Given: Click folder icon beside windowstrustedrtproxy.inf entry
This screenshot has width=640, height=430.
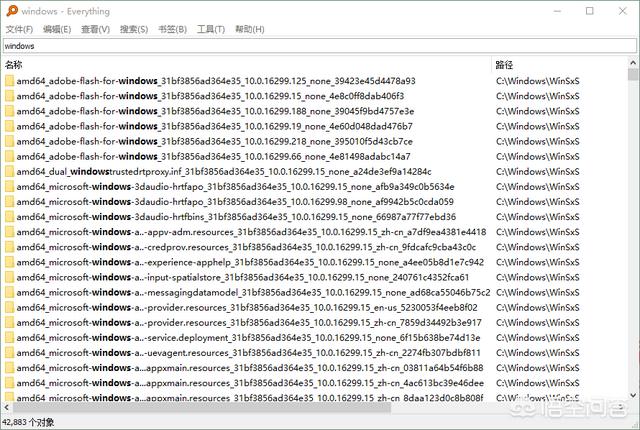Looking at the screenshot, I should coord(9,171).
